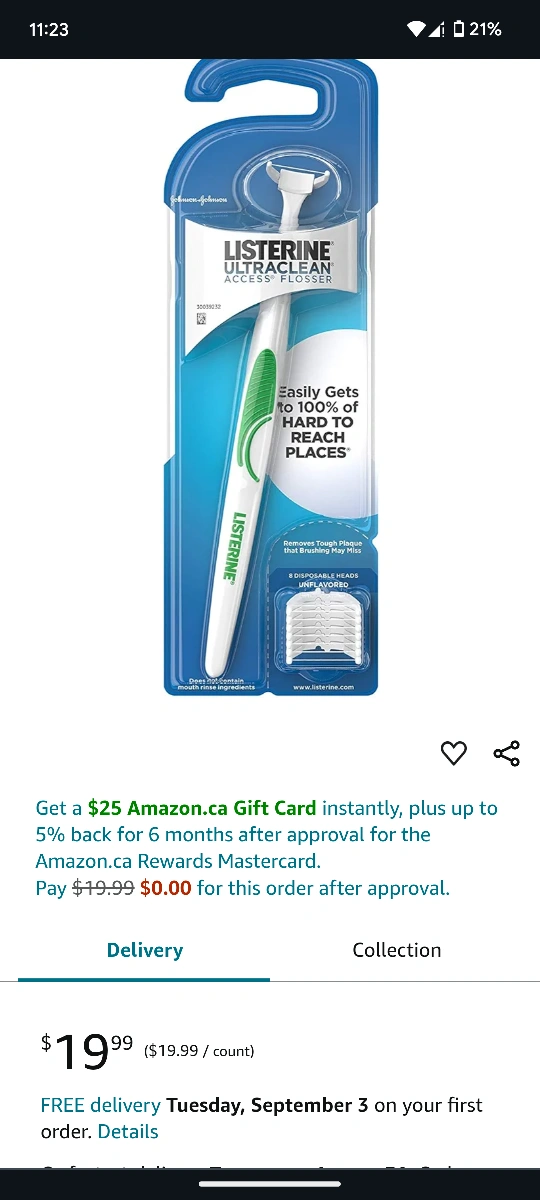Tap the cellular signal icon

tap(436, 29)
